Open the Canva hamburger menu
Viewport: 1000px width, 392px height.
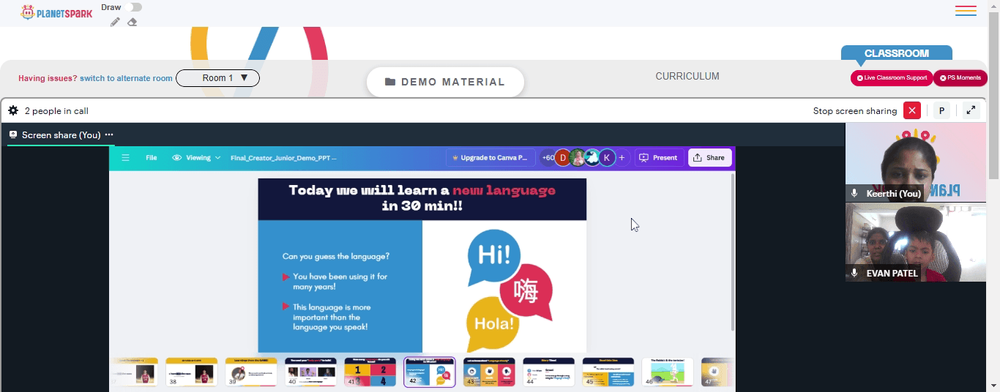coord(126,157)
